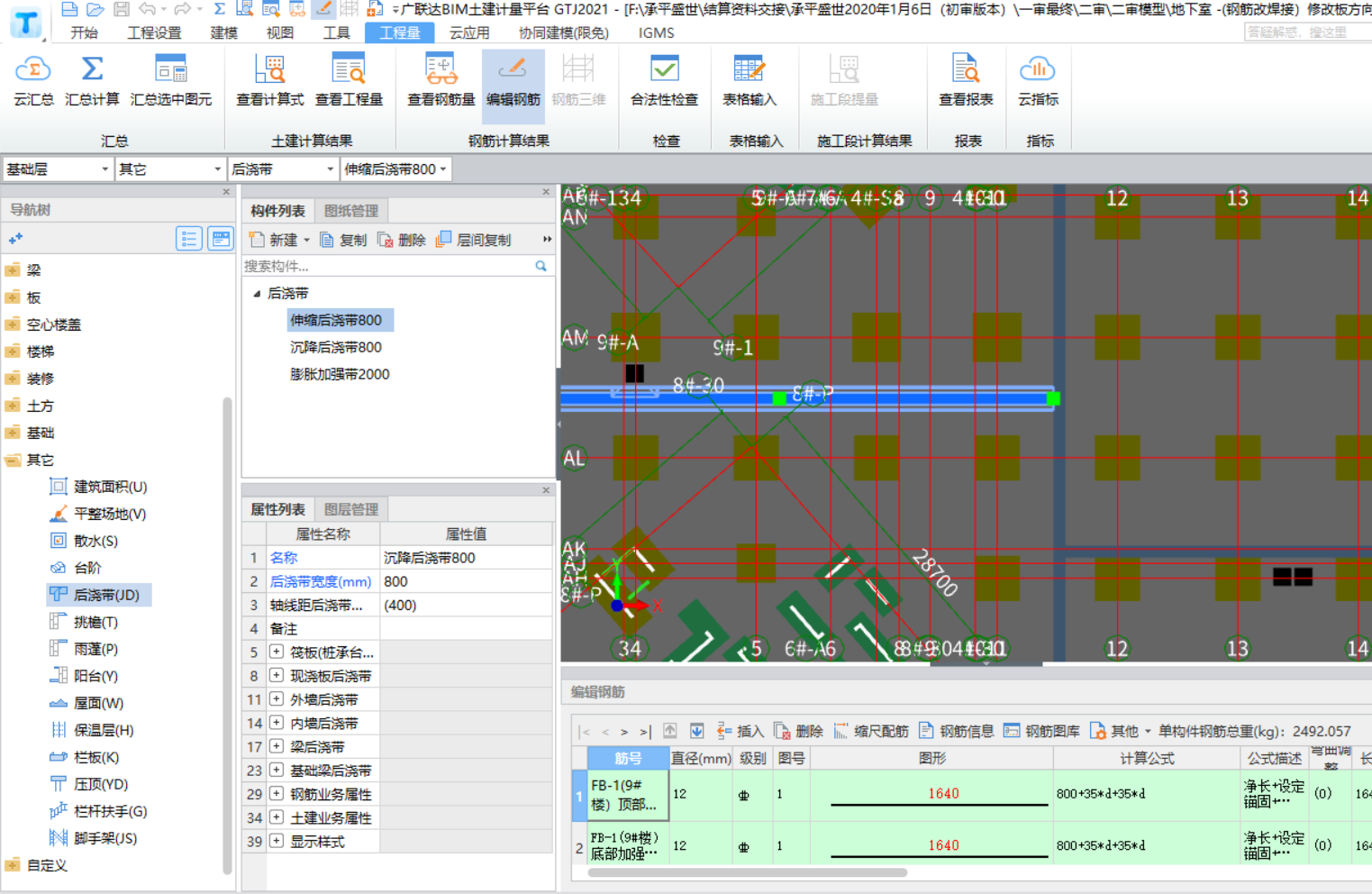Open the 视图 ribbon tab
The width and height of the screenshot is (1372, 894).
[x=280, y=32]
